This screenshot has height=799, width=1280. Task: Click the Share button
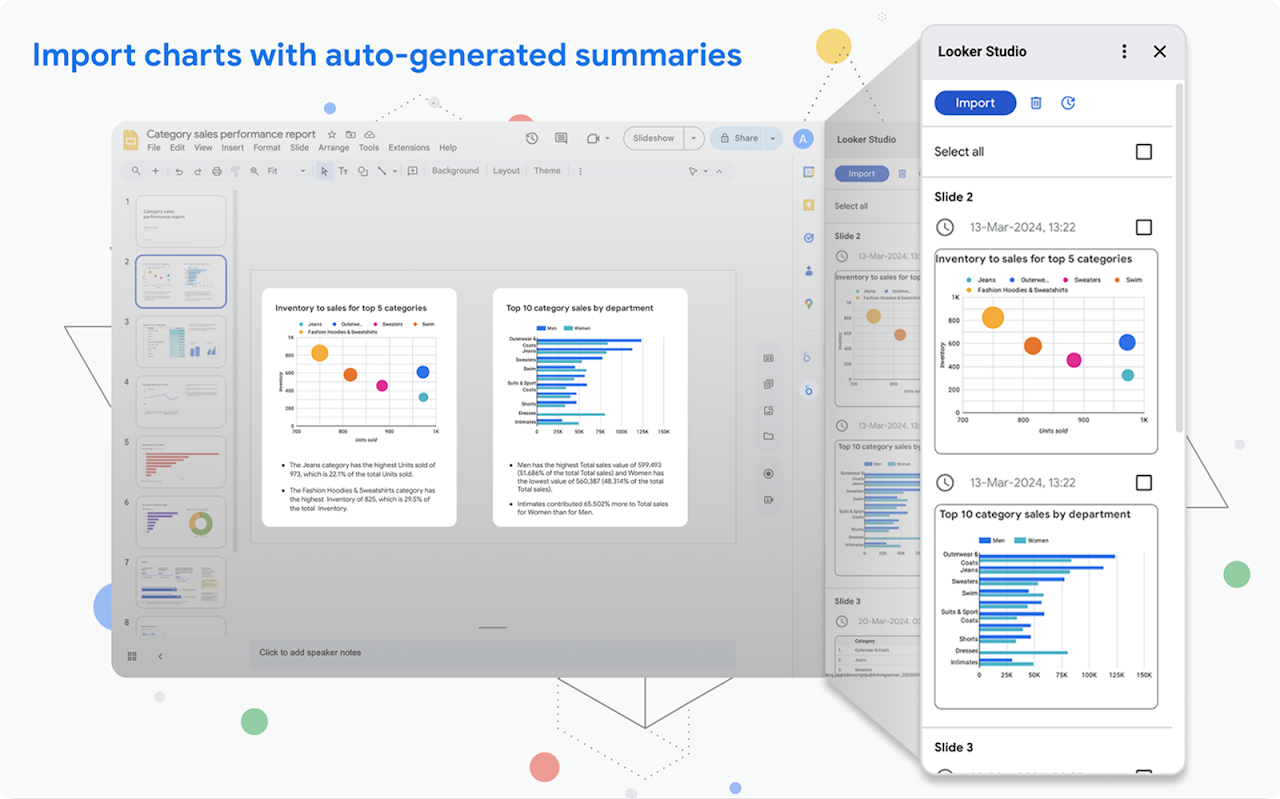[x=738, y=138]
